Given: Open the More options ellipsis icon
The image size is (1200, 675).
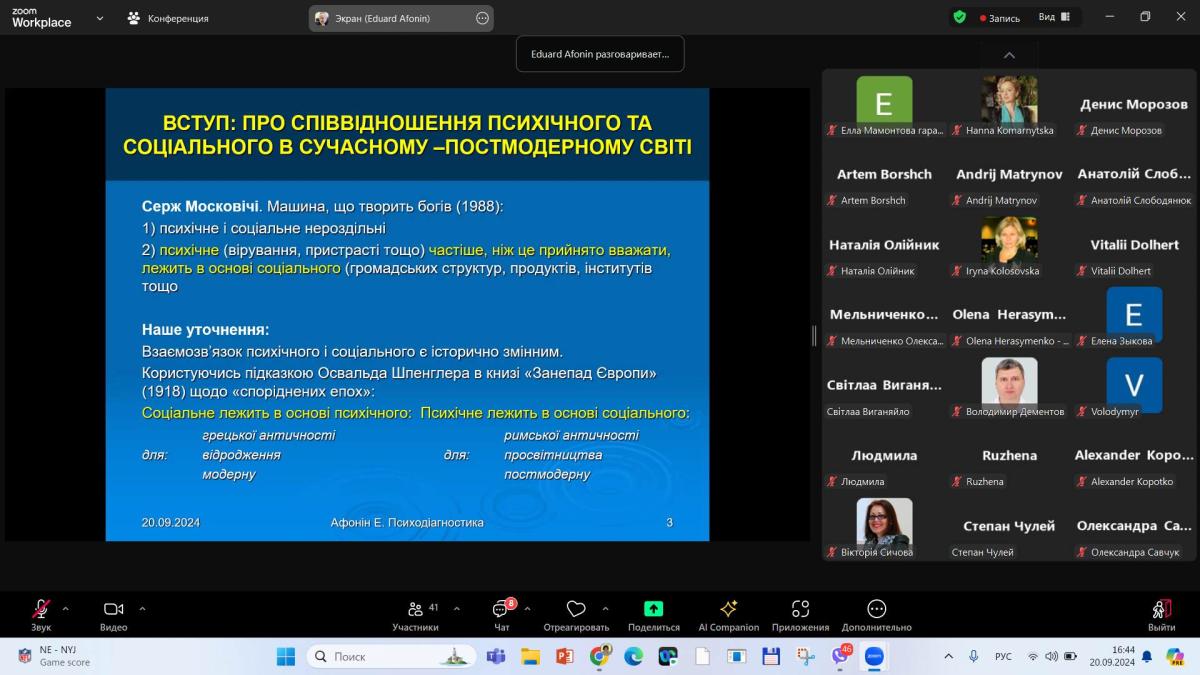Looking at the screenshot, I should coord(876,609).
